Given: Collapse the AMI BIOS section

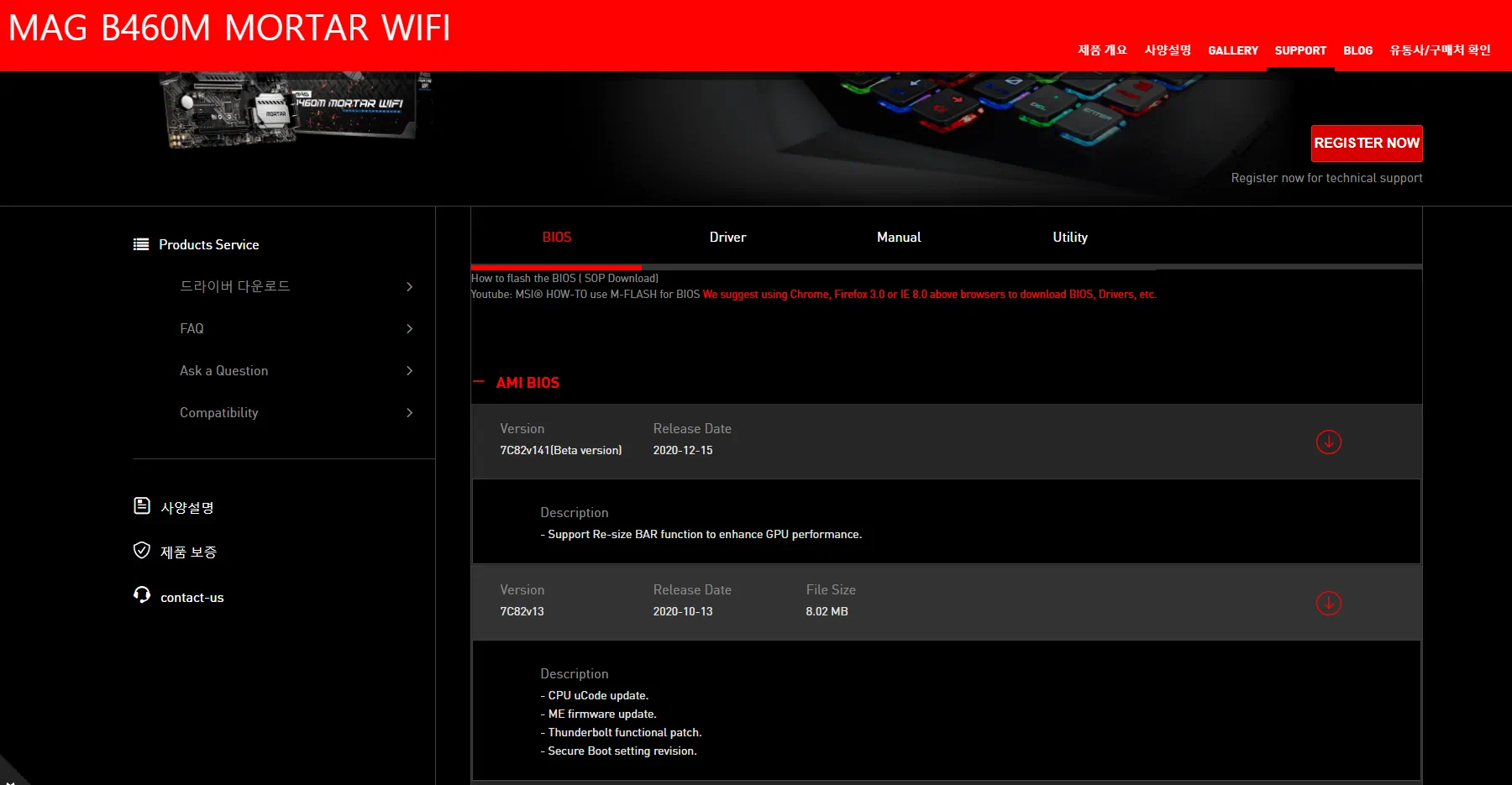Looking at the screenshot, I should coord(479,382).
